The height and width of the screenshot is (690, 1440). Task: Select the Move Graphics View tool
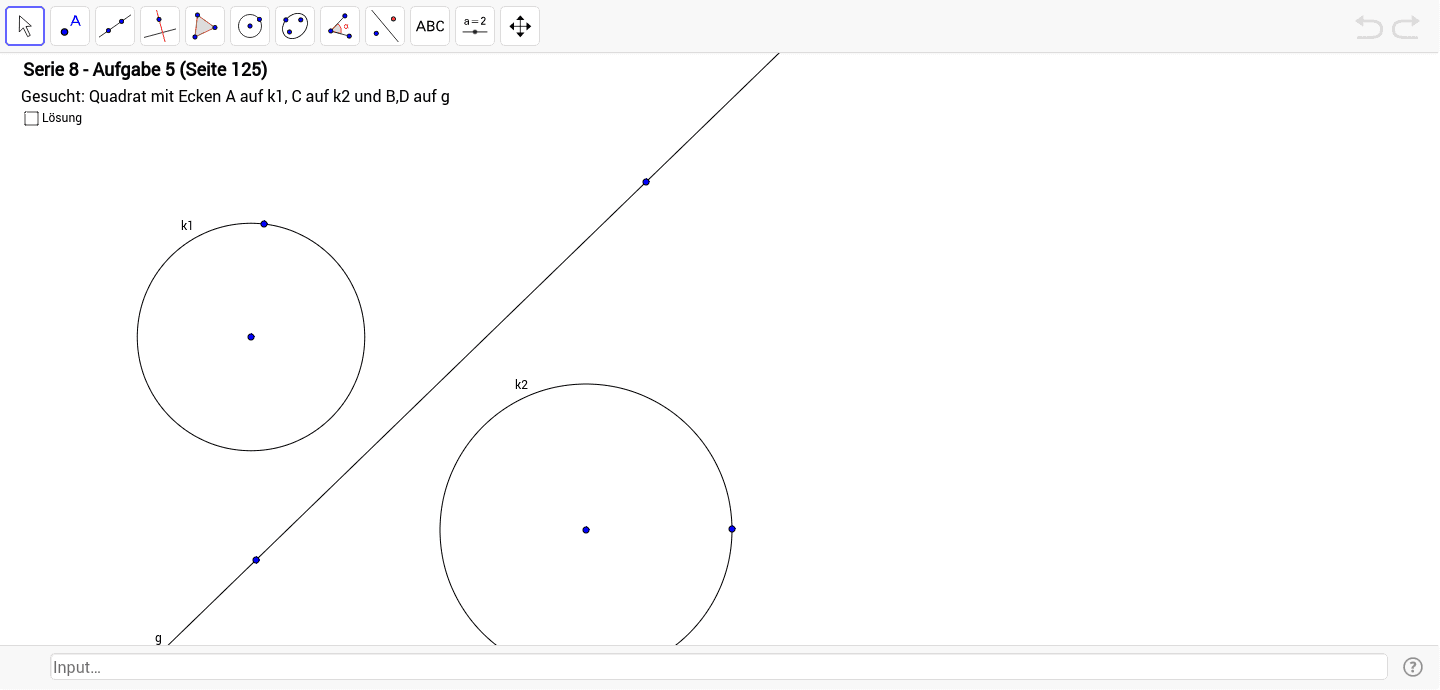pyautogui.click(x=520, y=26)
